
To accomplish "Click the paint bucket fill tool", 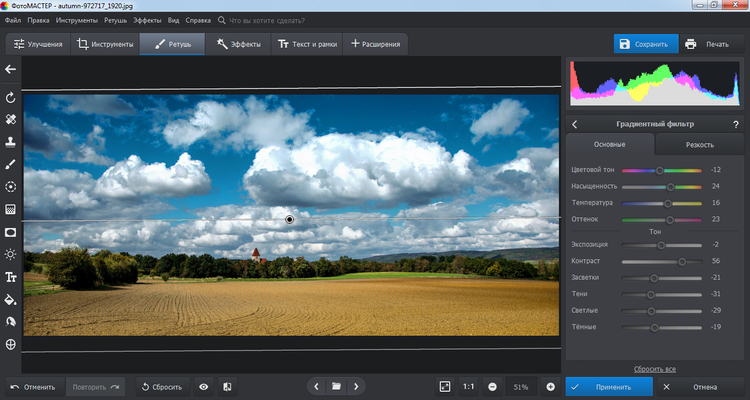I will 11,299.
